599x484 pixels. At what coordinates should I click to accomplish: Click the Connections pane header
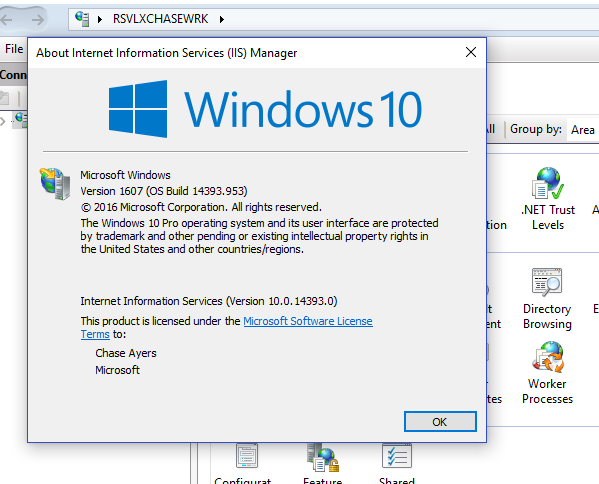pyautogui.click(x=13, y=74)
